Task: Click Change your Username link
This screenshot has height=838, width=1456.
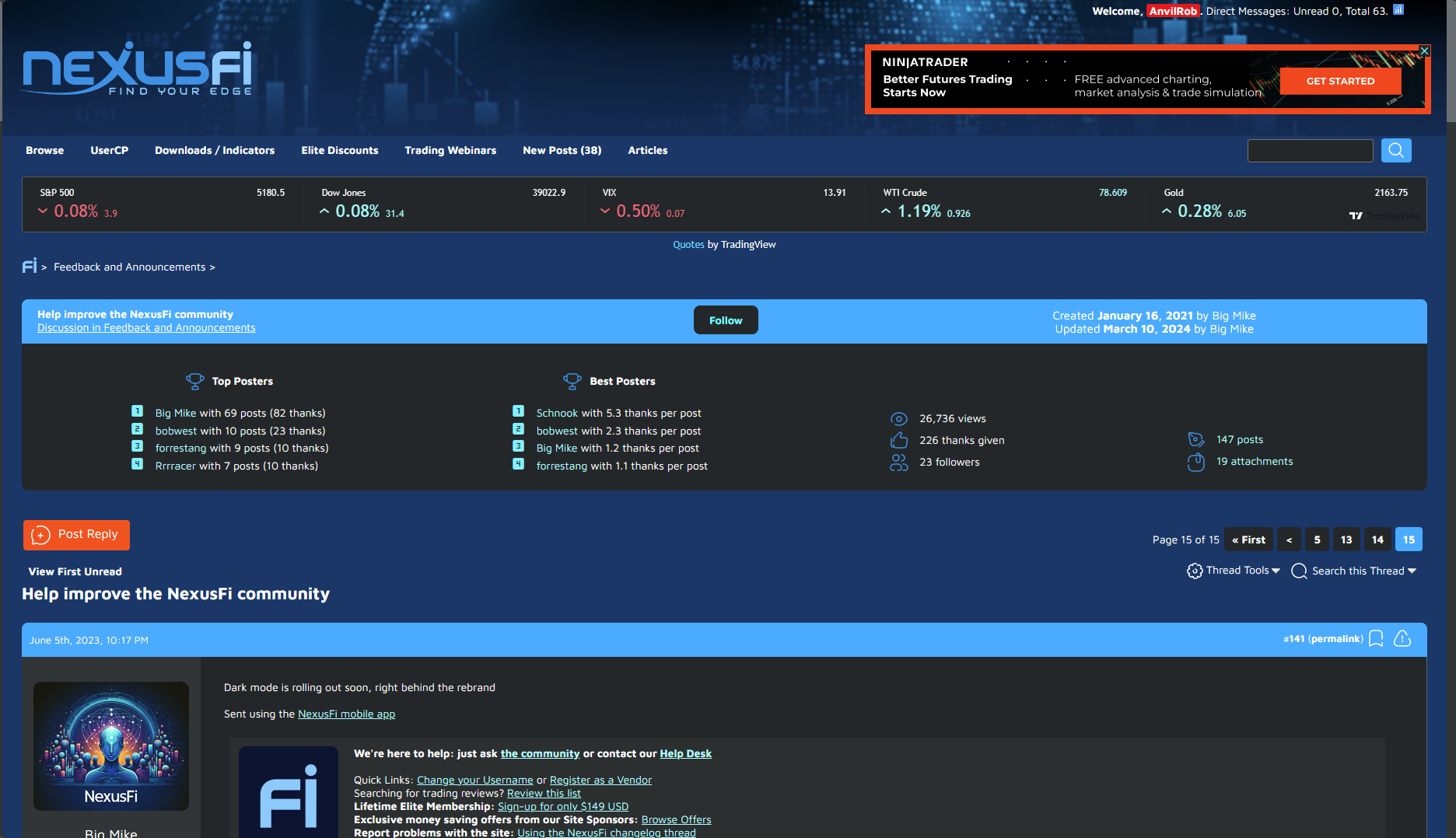Action: pyautogui.click(x=474, y=780)
